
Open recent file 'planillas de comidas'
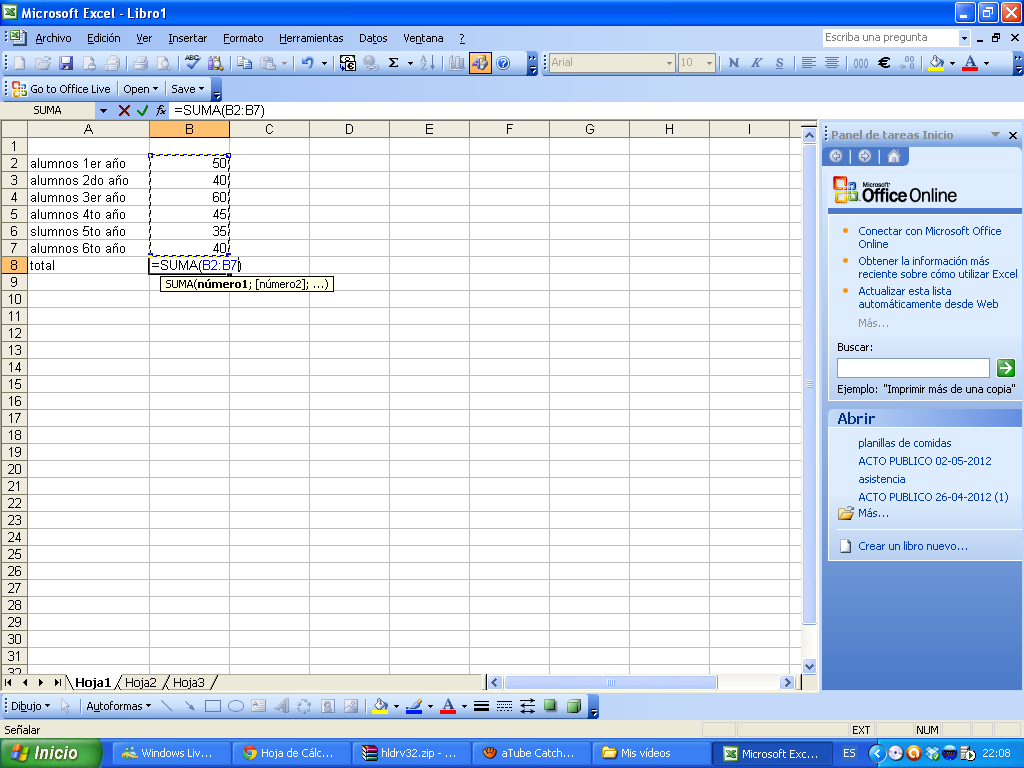click(904, 443)
